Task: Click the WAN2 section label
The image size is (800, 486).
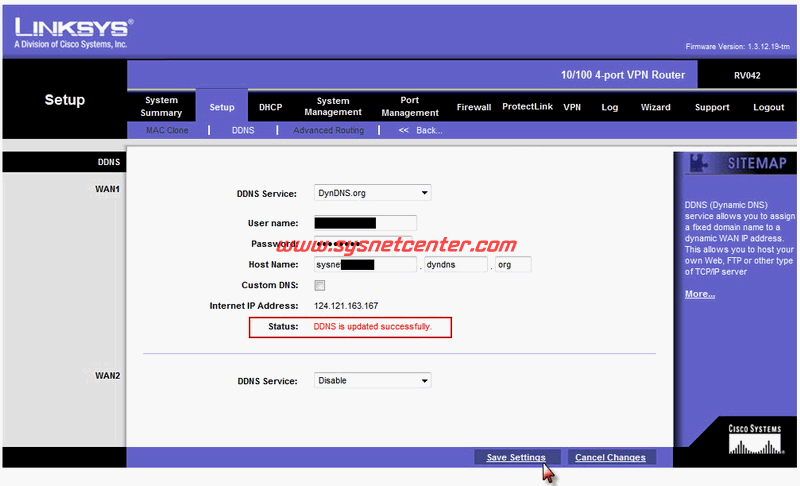Action: click(x=107, y=376)
